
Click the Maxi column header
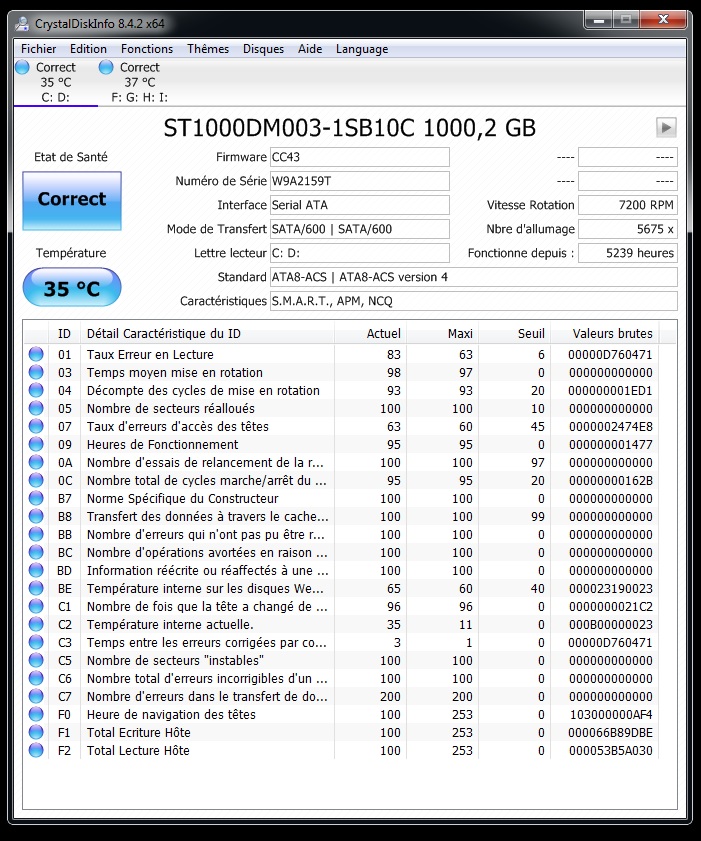[x=442, y=334]
